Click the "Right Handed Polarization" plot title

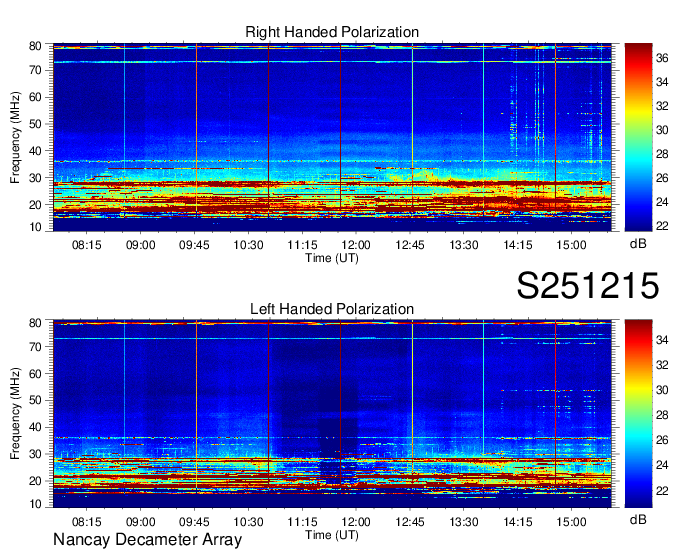332,33
